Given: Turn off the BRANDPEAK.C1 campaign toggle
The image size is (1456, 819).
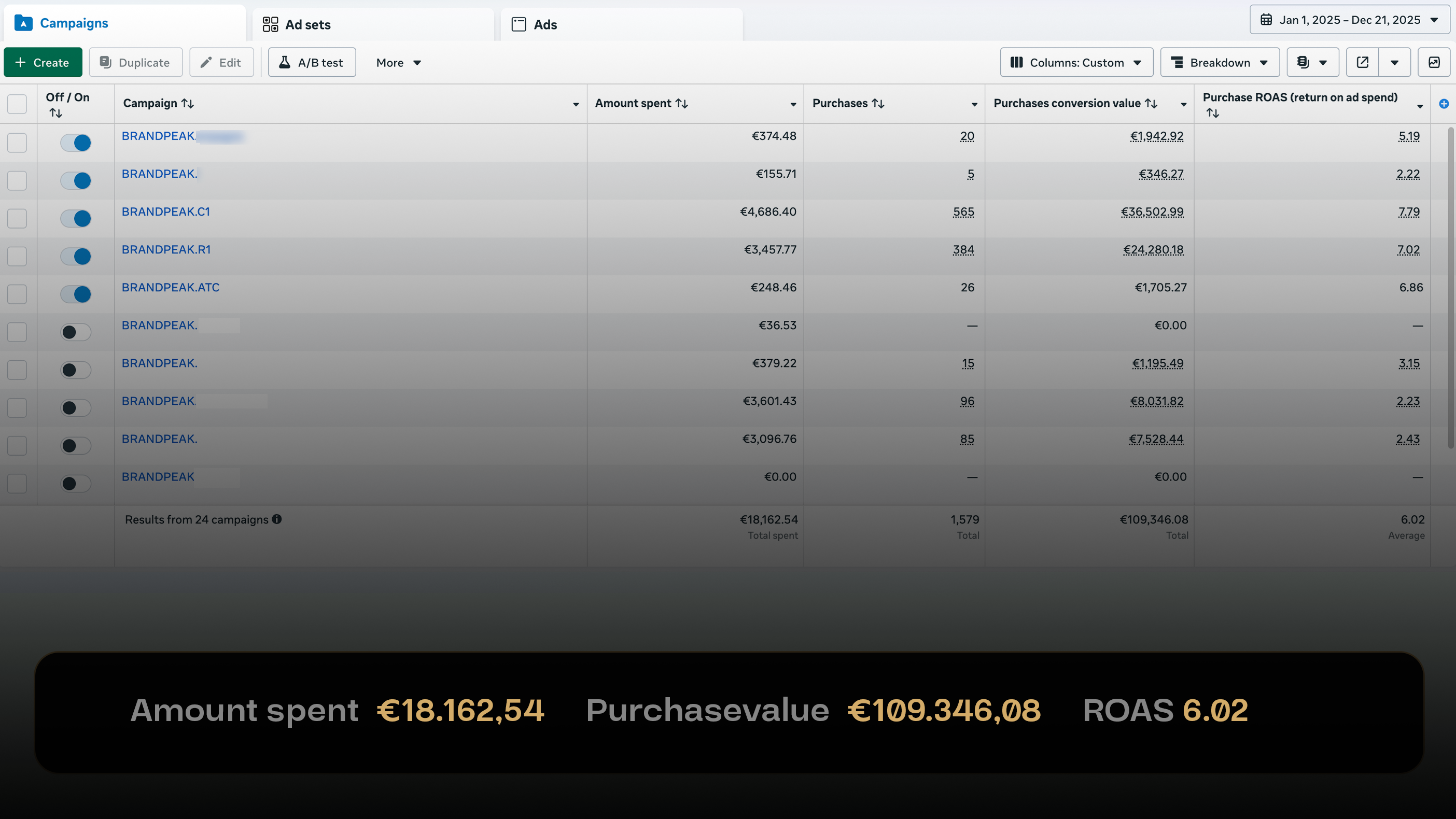Looking at the screenshot, I should 76,218.
